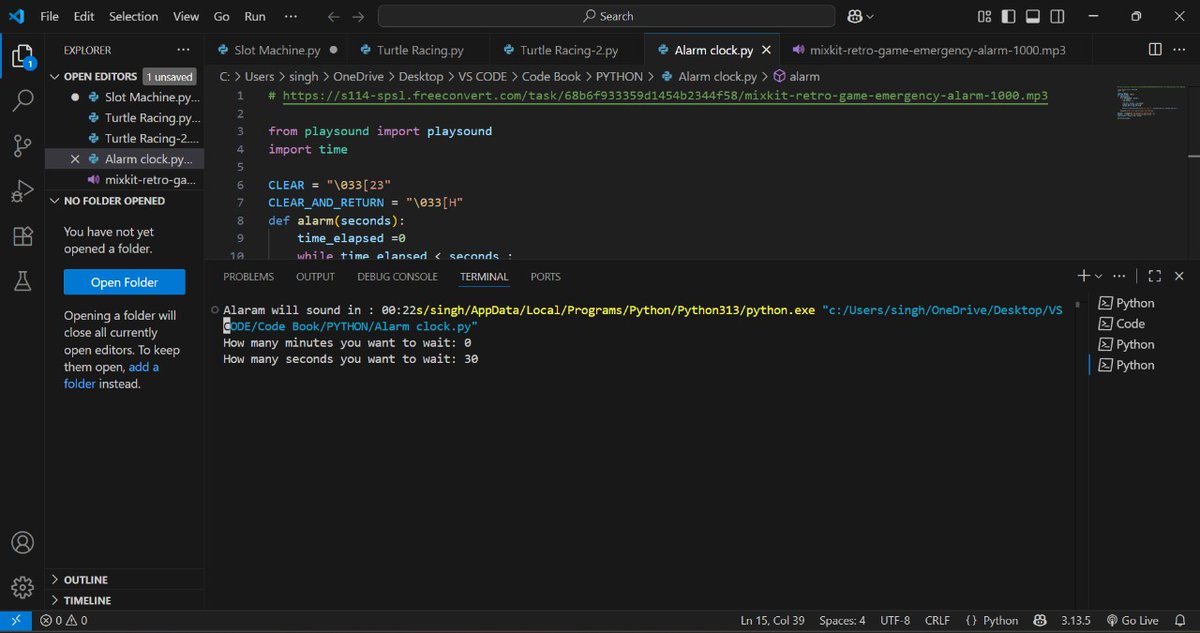The image size is (1200, 633).
Task: Close the terminal panel
Action: click(x=1179, y=276)
